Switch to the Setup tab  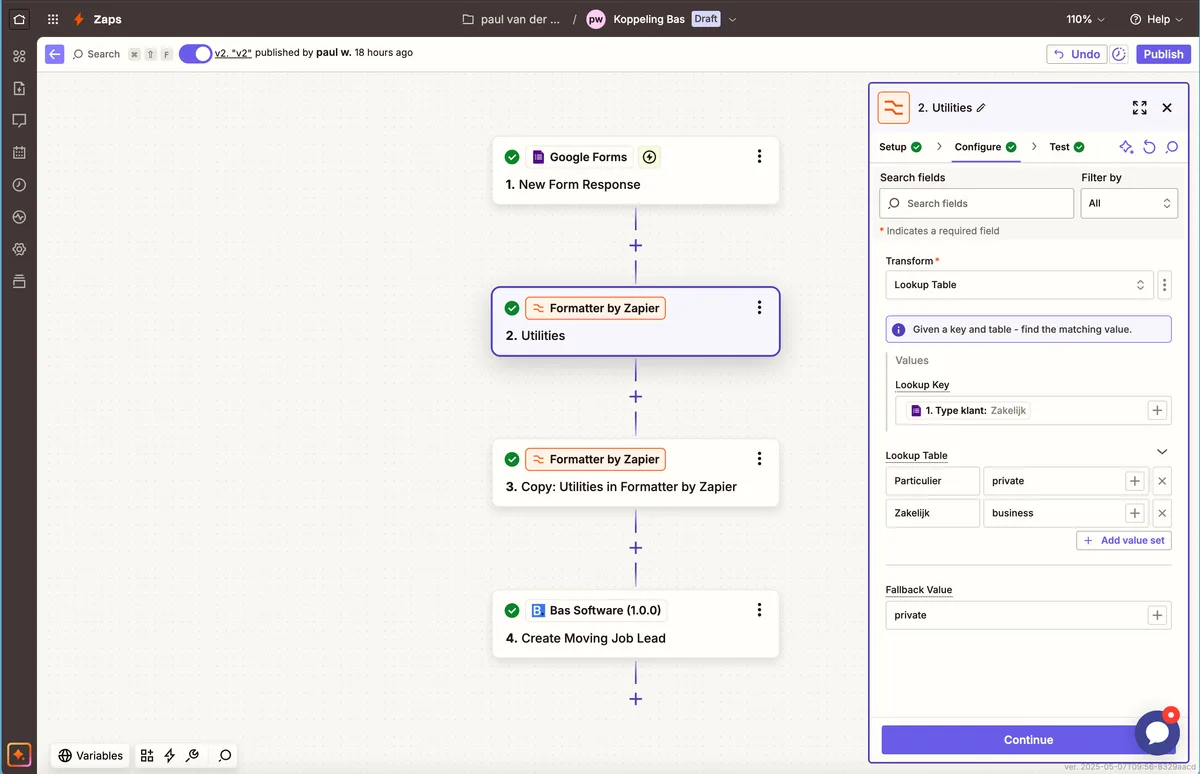tap(900, 147)
